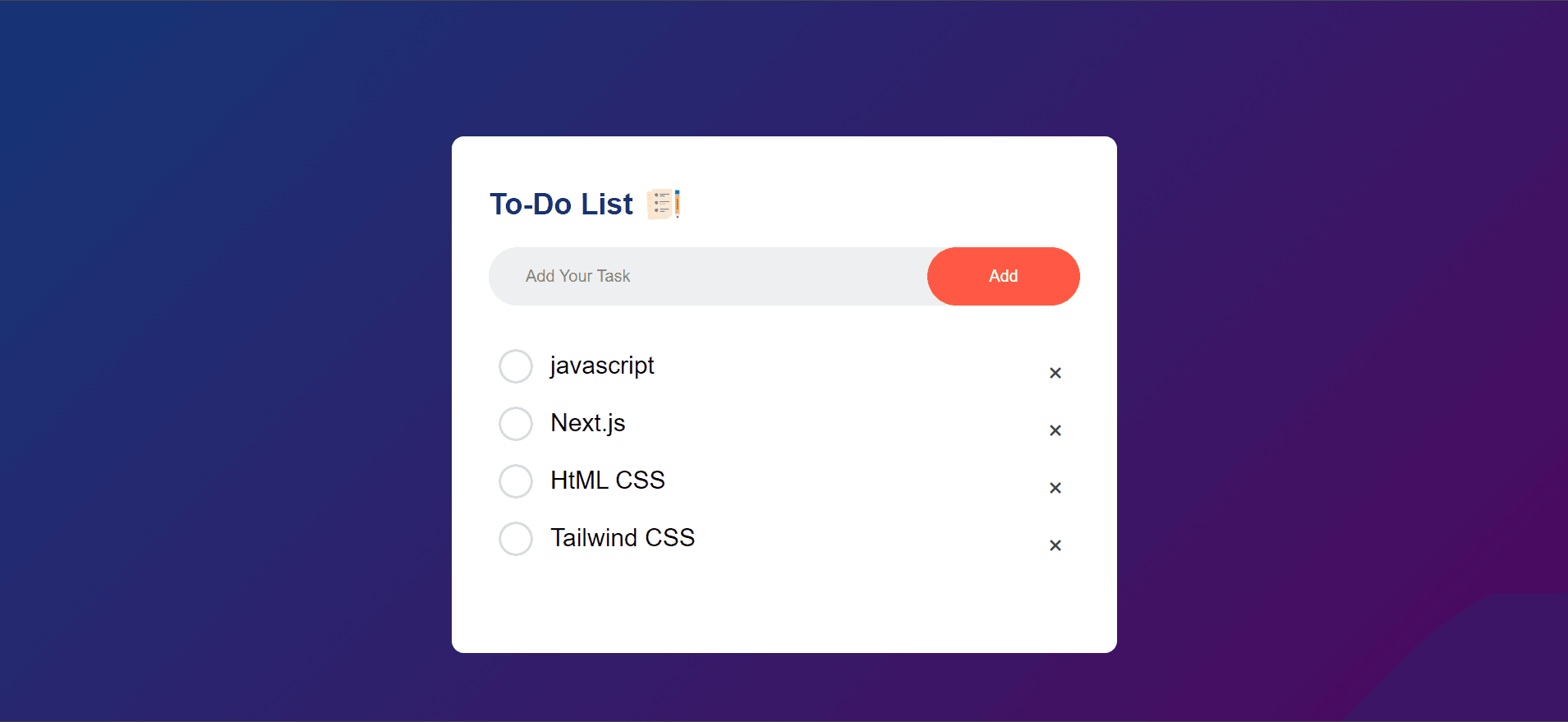Click the notepad icon beside the To-Do List title
The width and height of the screenshot is (1568, 722).
[663, 204]
